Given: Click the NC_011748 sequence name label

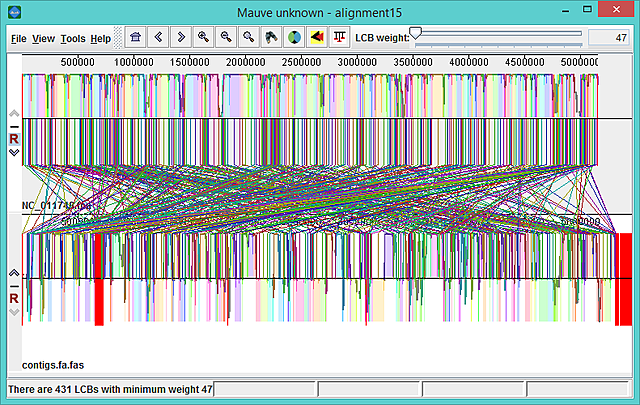Looking at the screenshot, I should 56,205.
